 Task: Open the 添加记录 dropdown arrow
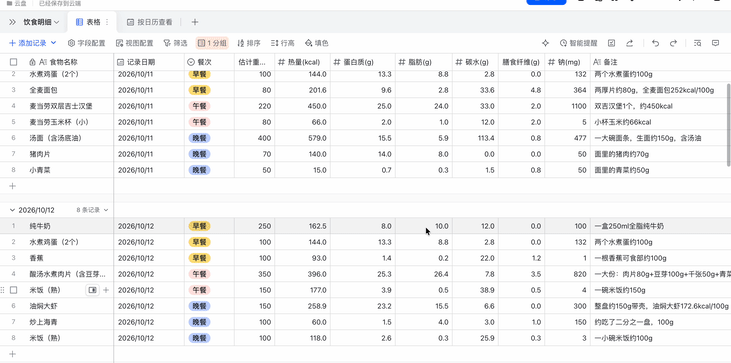pos(53,43)
